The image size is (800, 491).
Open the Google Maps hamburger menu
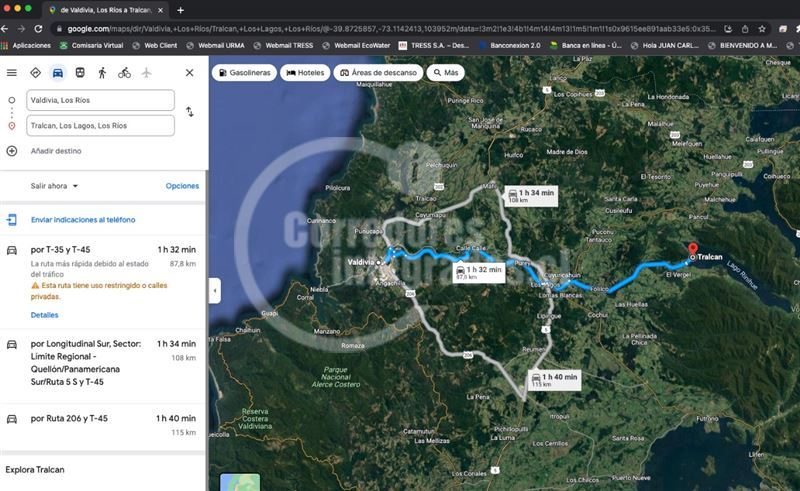[11, 73]
